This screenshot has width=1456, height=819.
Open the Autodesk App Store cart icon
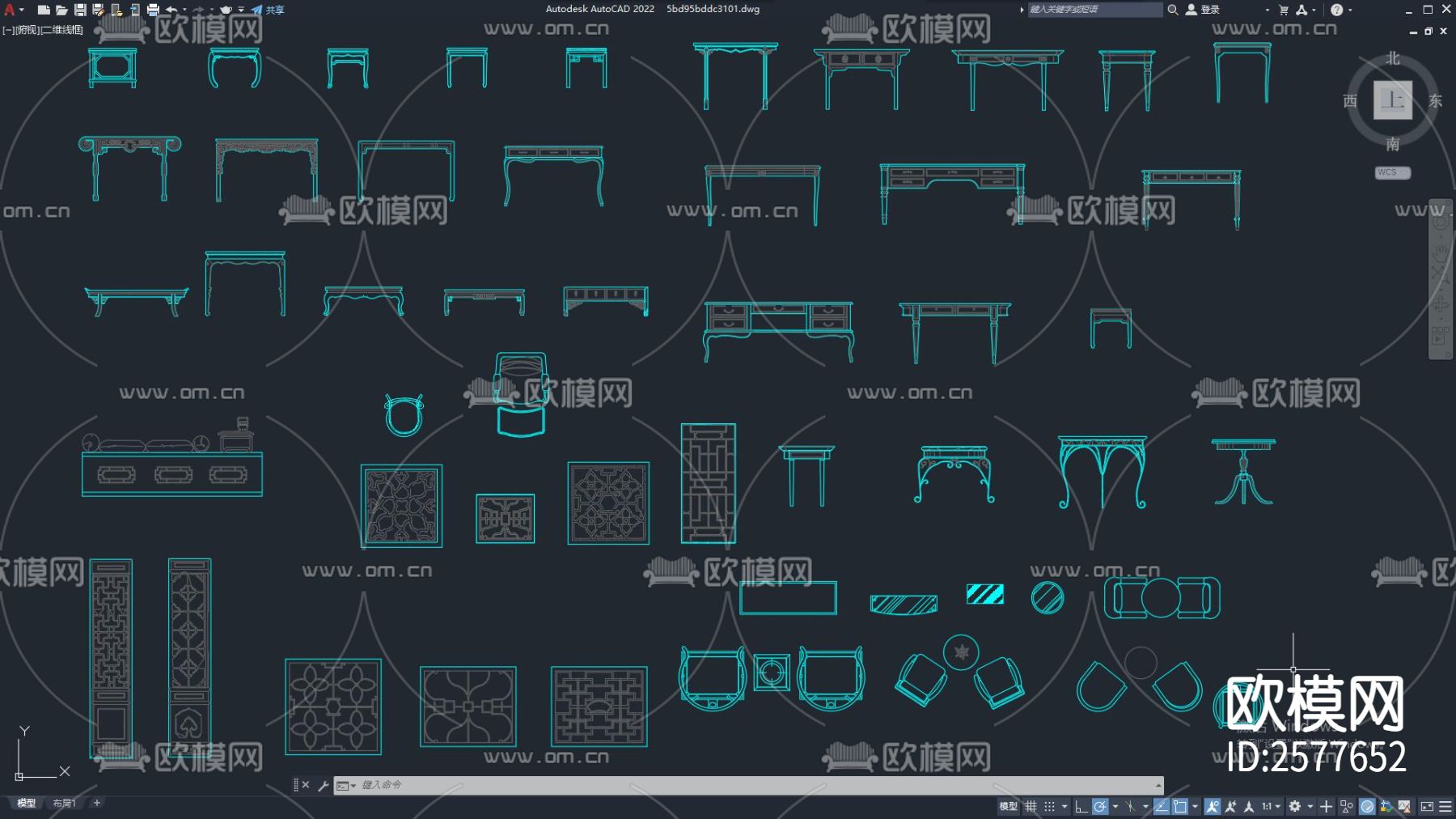click(1283, 10)
